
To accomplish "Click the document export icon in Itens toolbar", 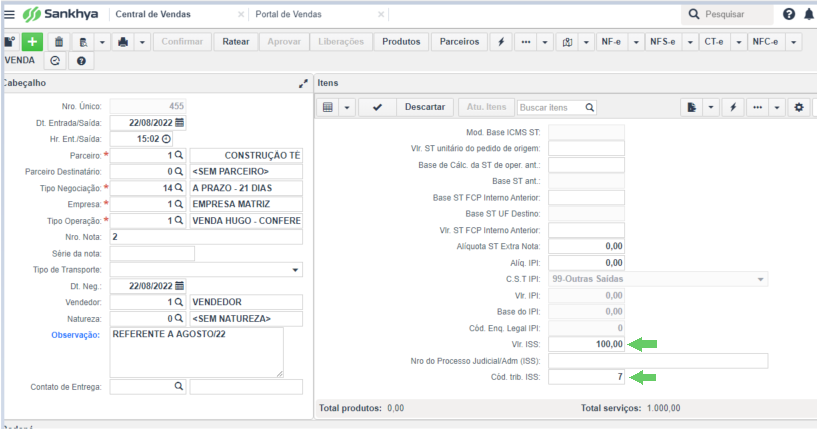I will [x=691, y=107].
